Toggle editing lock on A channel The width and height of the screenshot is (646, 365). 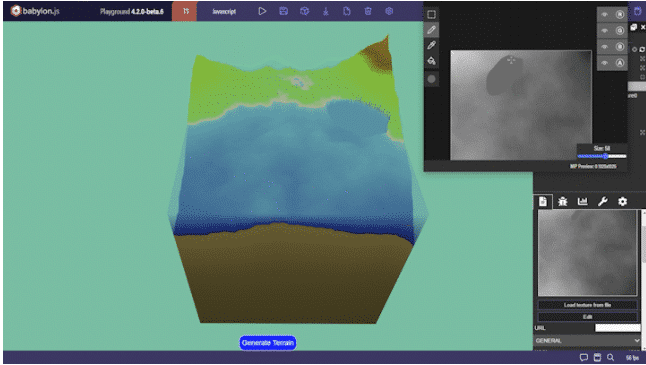point(620,63)
